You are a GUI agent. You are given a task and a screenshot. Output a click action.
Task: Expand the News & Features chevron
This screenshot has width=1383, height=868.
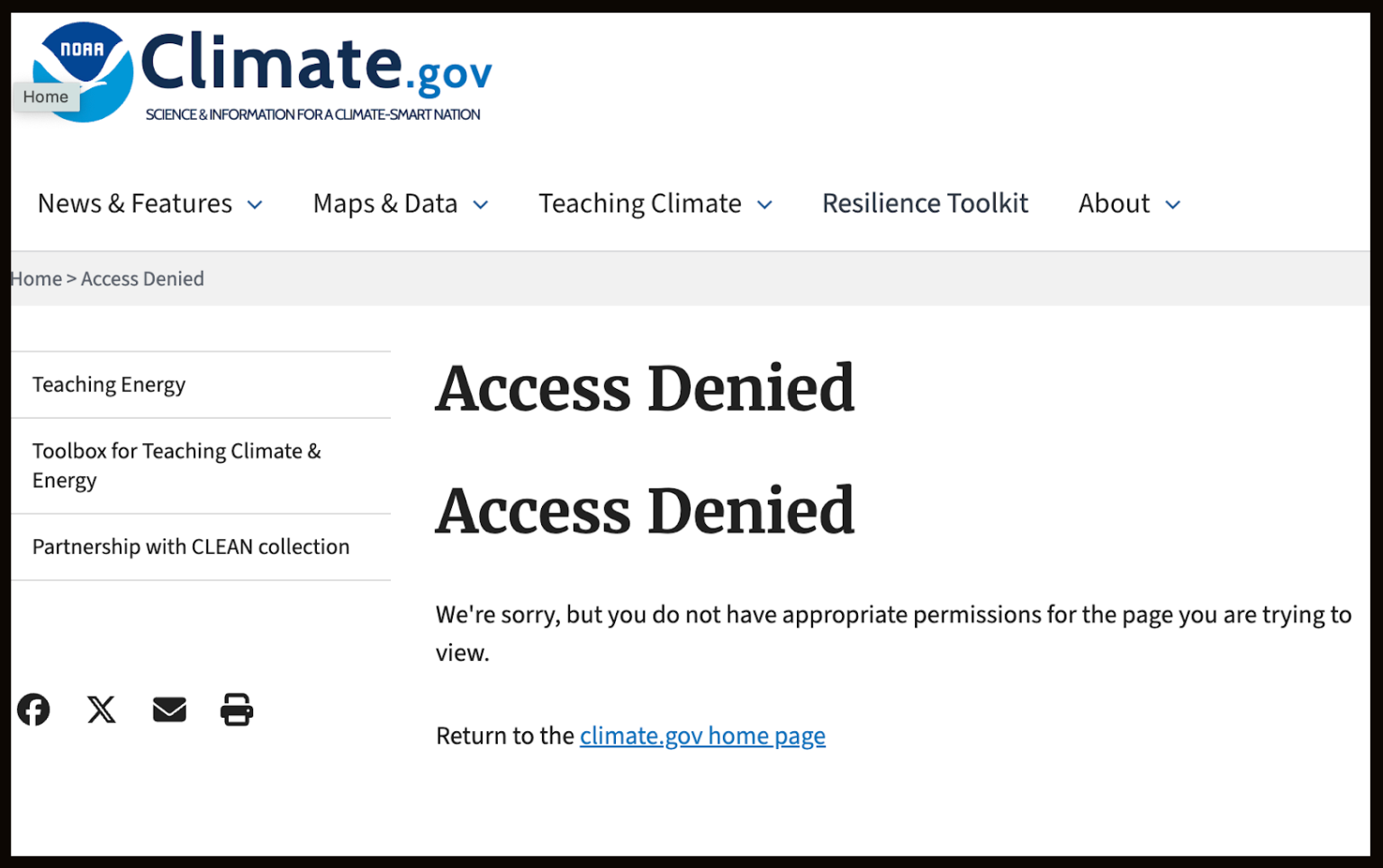tap(255, 204)
